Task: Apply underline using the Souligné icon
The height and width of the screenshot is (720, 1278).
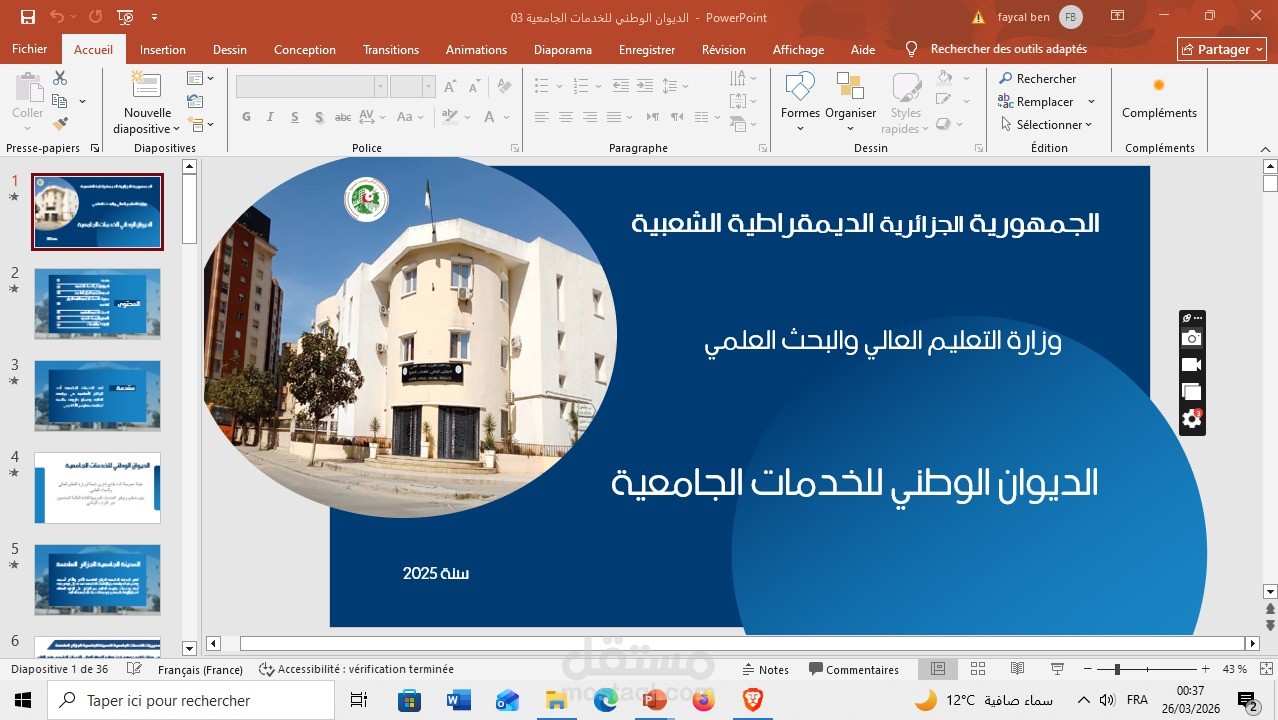Action: (294, 117)
